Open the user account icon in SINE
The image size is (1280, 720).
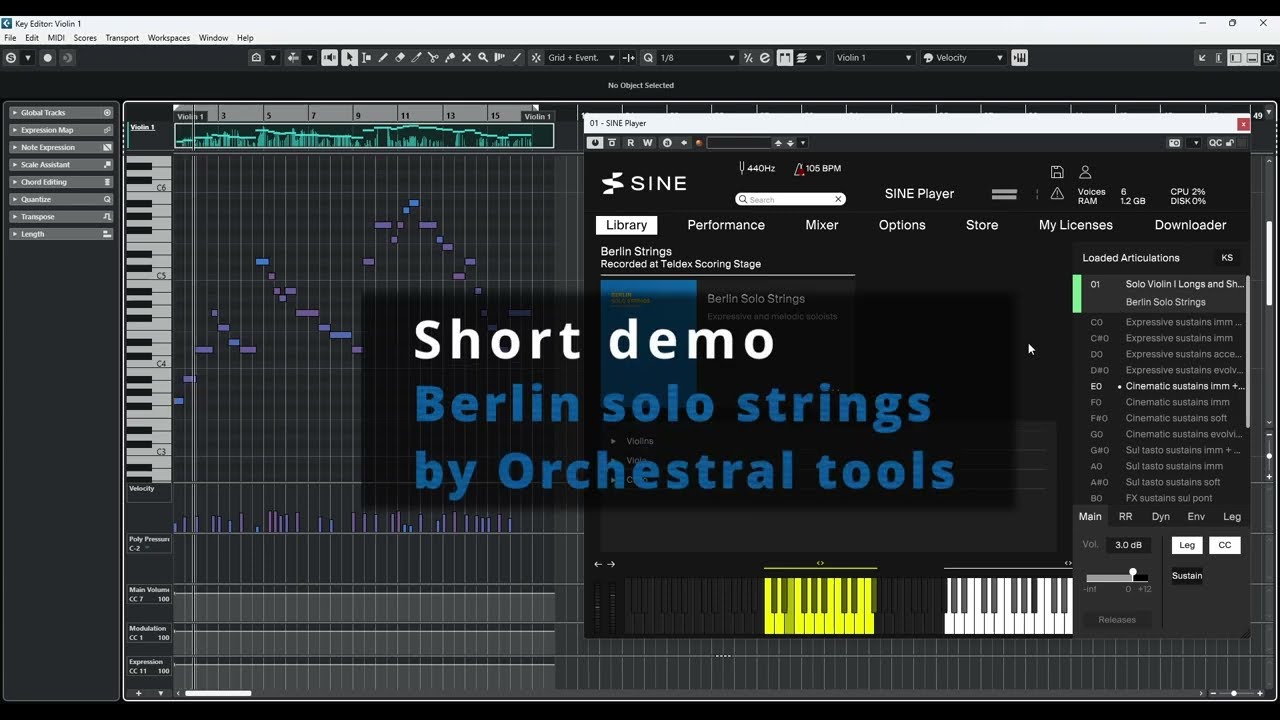(x=1085, y=172)
